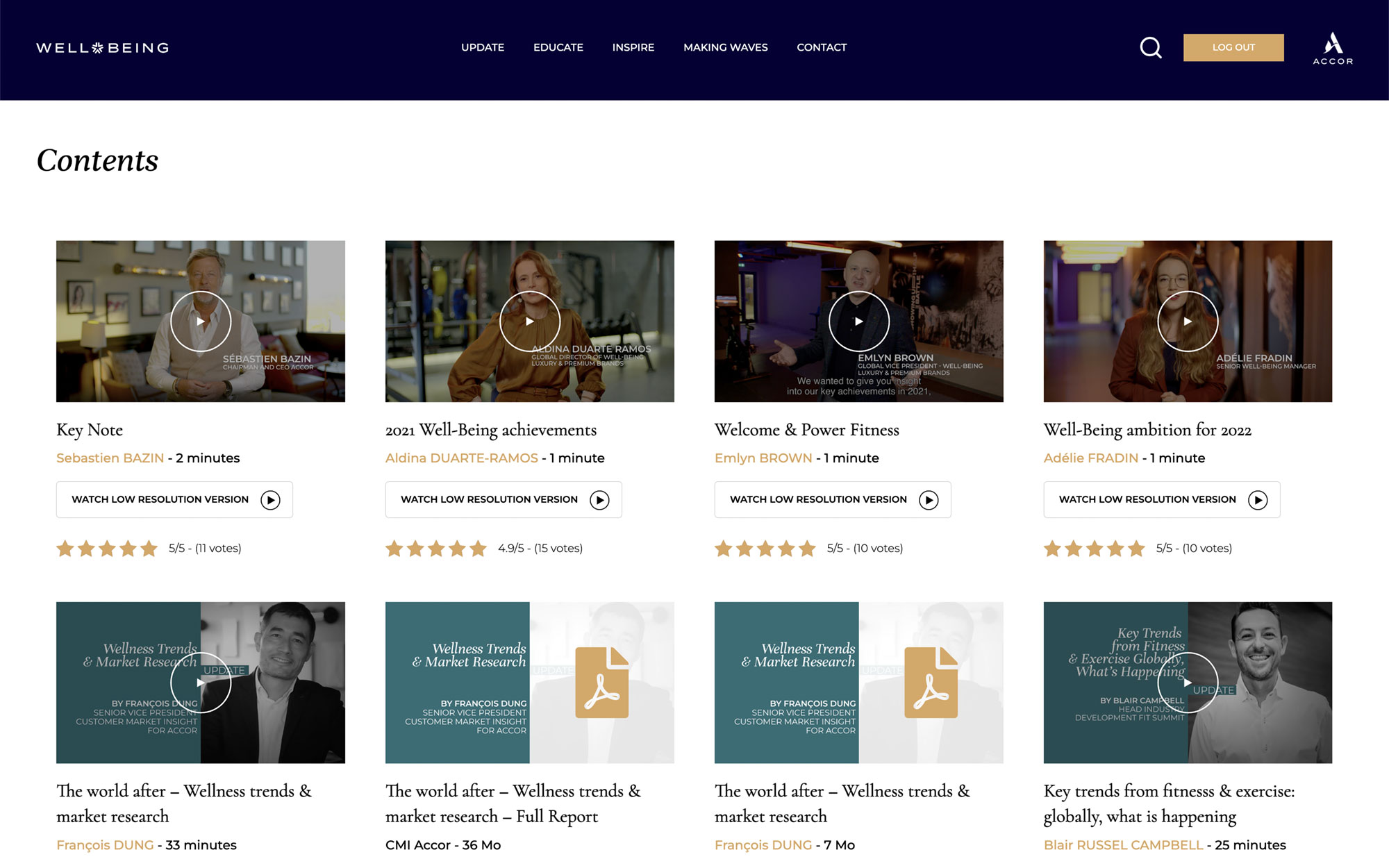Open François DUNG link on the 7 Mo item
The width and height of the screenshot is (1389, 868).
click(763, 845)
